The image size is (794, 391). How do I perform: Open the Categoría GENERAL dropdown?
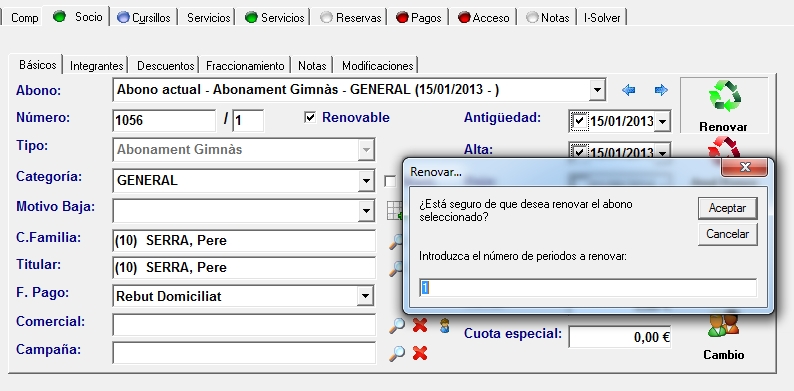tap(366, 181)
